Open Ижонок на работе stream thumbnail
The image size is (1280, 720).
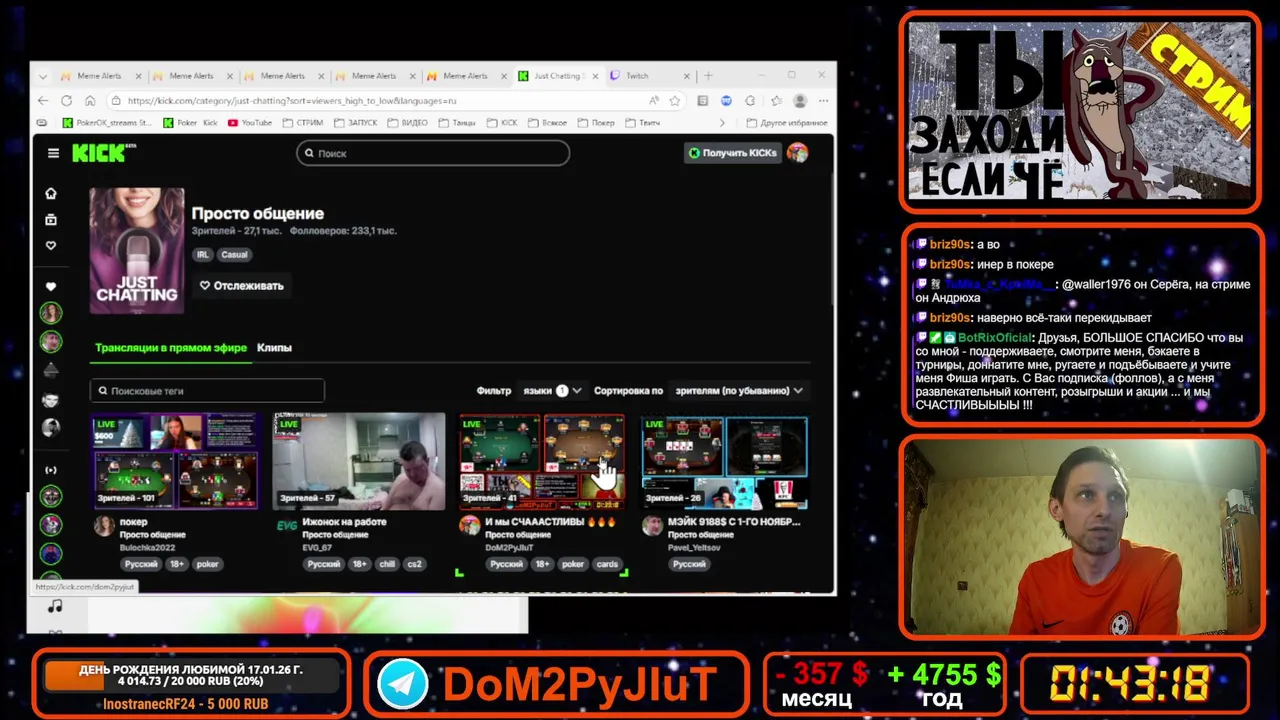tap(359, 462)
